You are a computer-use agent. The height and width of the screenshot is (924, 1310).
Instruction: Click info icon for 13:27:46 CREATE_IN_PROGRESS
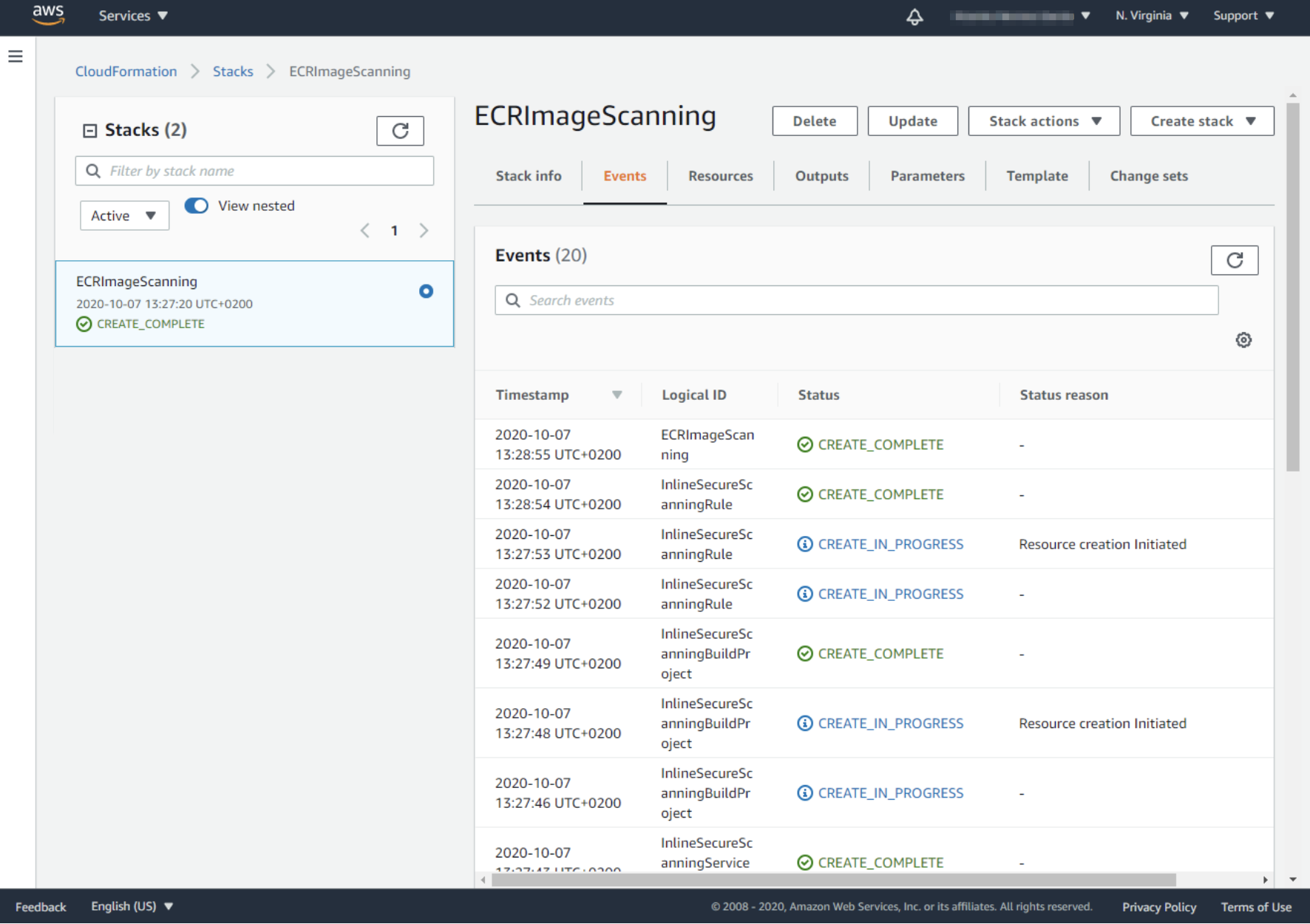tap(805, 793)
